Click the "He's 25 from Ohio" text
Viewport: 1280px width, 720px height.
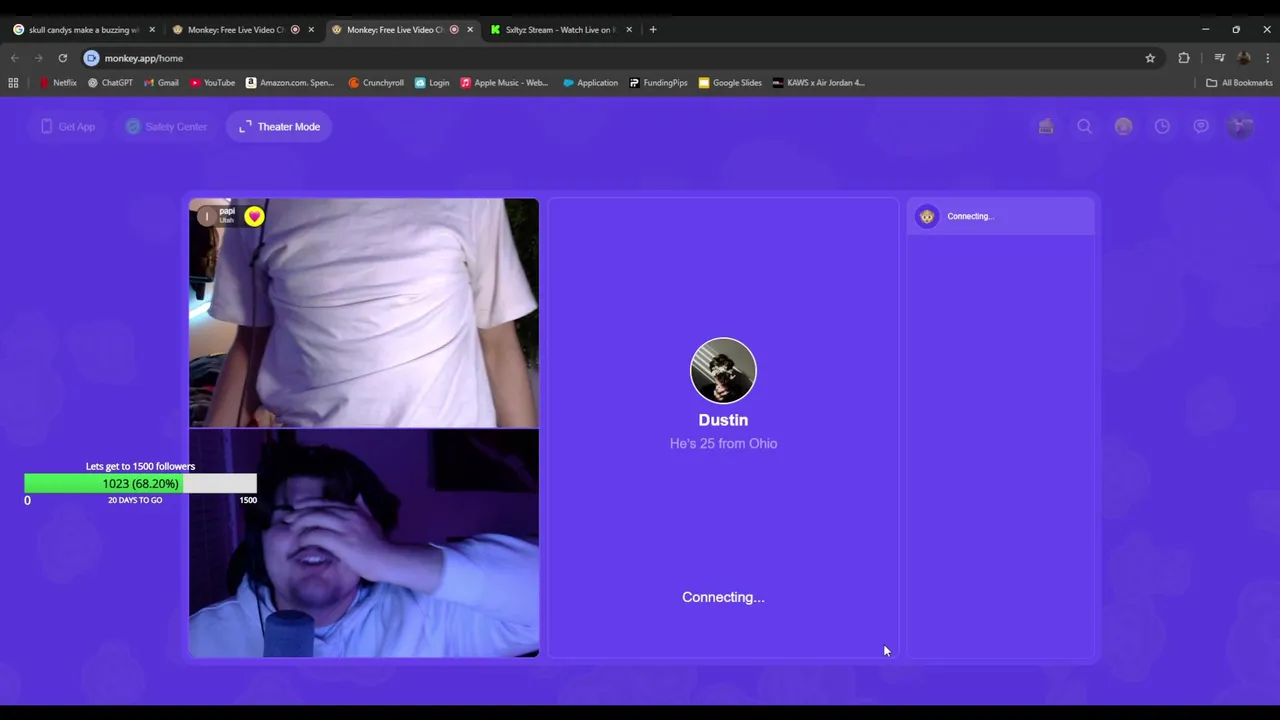coord(723,443)
